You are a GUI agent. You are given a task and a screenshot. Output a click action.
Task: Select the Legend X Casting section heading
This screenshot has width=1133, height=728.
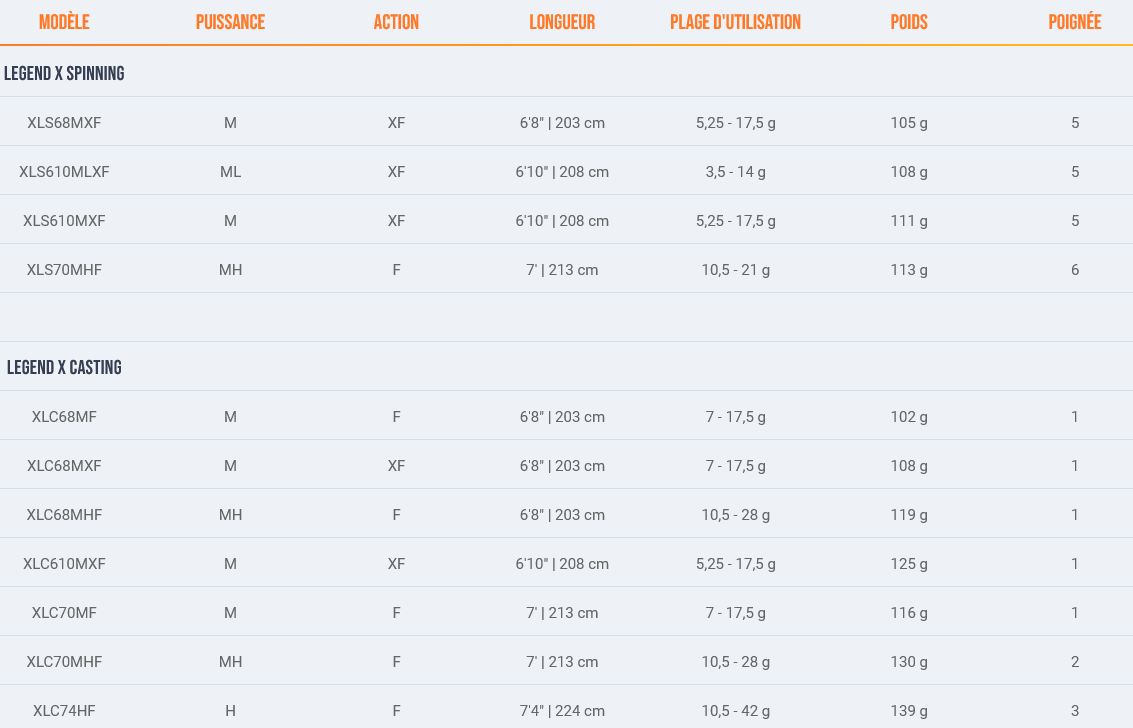(64, 368)
